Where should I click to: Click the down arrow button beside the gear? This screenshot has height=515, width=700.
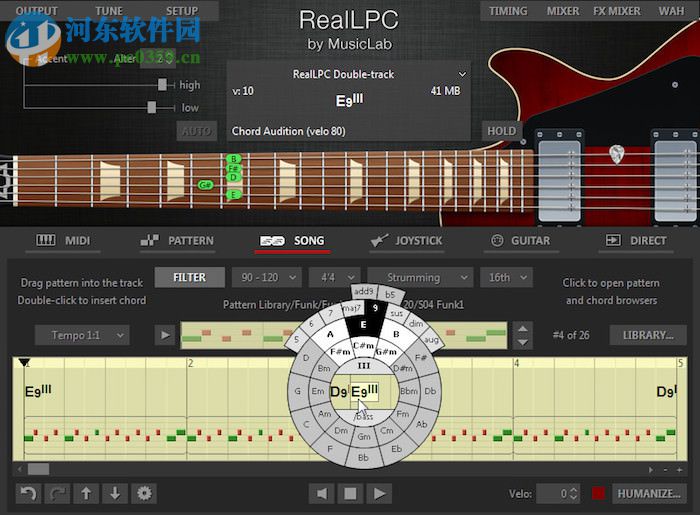[x=115, y=494]
